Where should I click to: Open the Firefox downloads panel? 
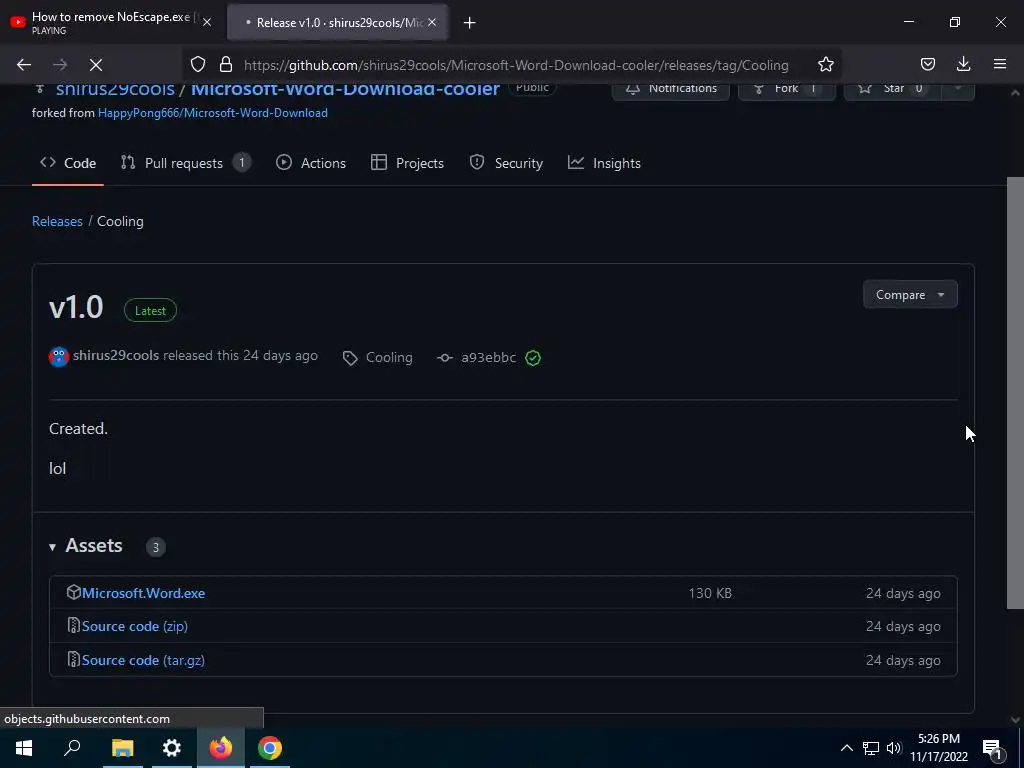coord(963,64)
